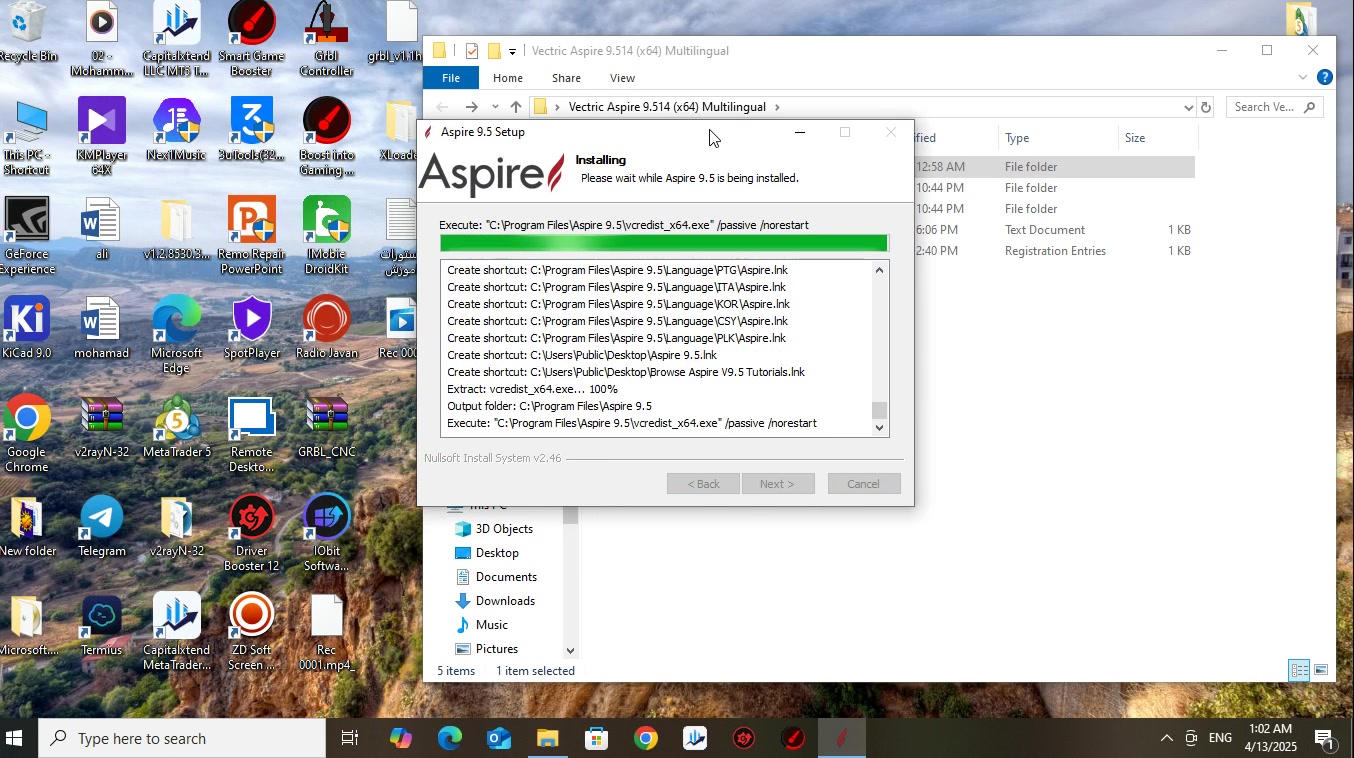Click the Forward arrow in File Explorer
Image resolution: width=1354 pixels, height=758 pixels.
click(x=471, y=107)
